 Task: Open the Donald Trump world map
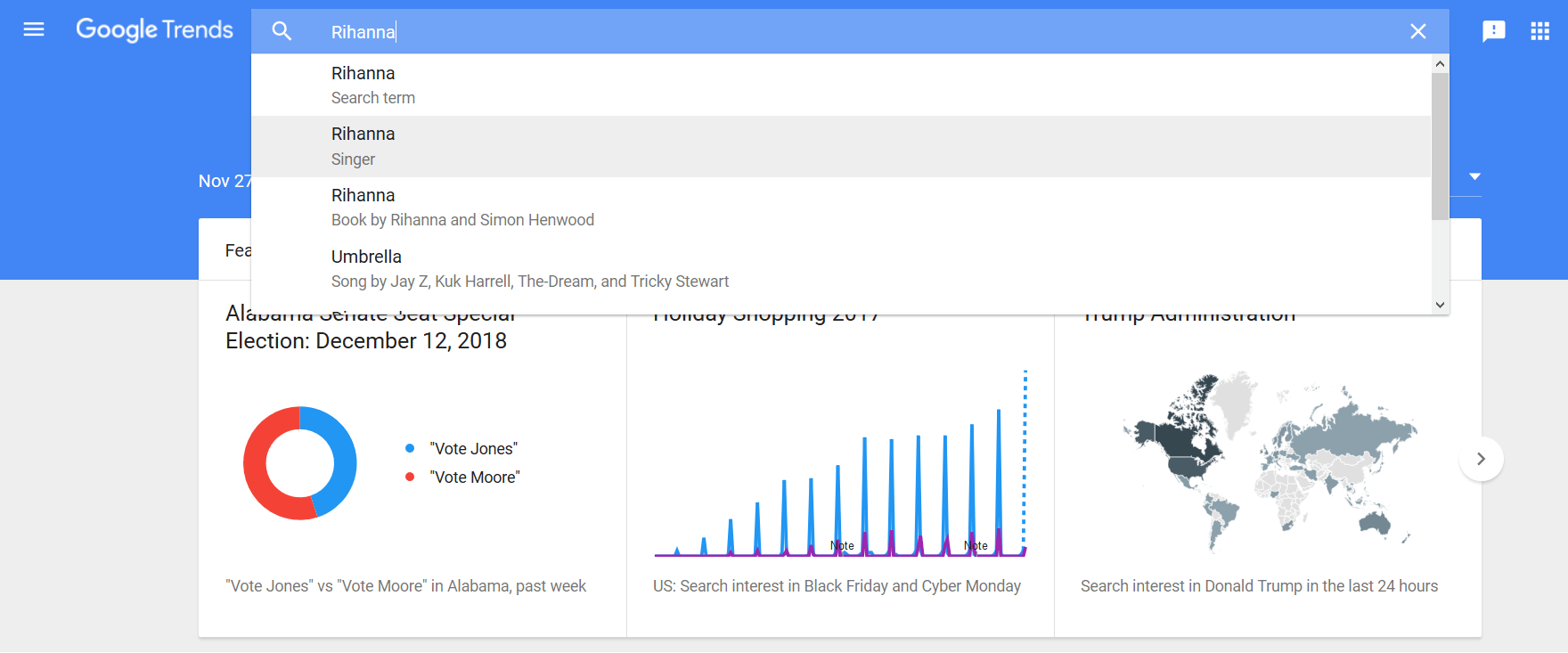tap(1268, 461)
